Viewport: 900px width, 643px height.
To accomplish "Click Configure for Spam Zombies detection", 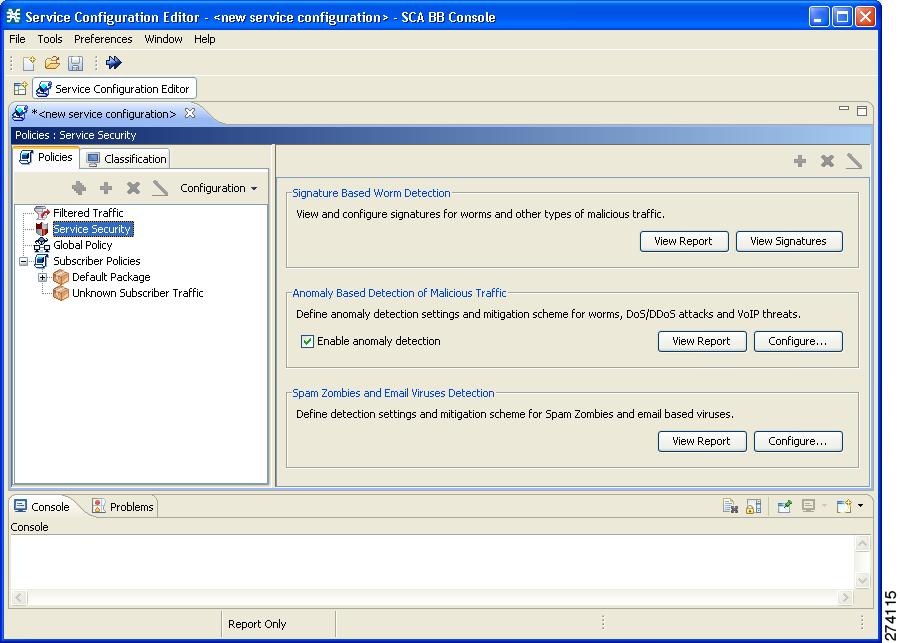I will pyautogui.click(x=797, y=441).
